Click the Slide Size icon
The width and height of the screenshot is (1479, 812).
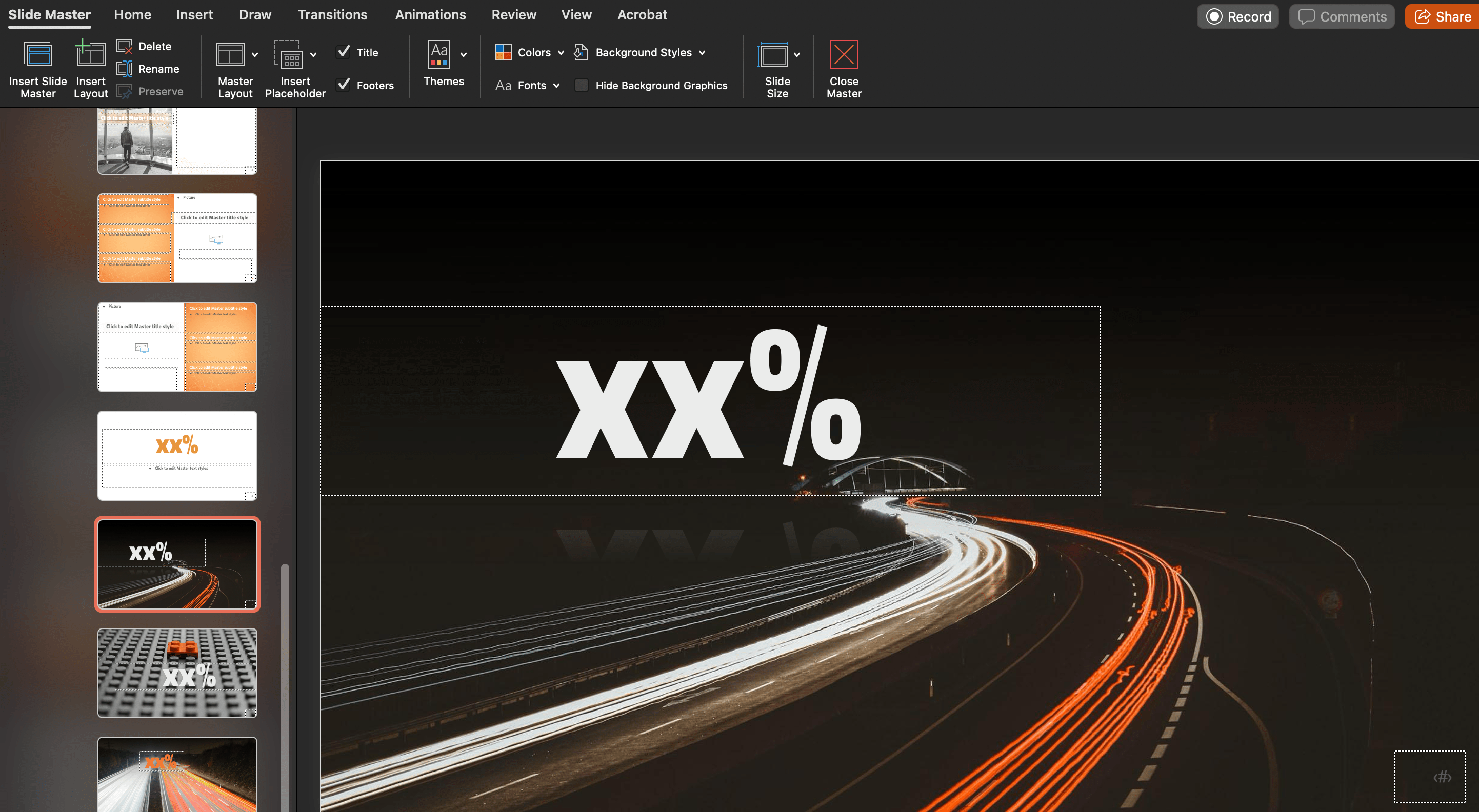772,56
